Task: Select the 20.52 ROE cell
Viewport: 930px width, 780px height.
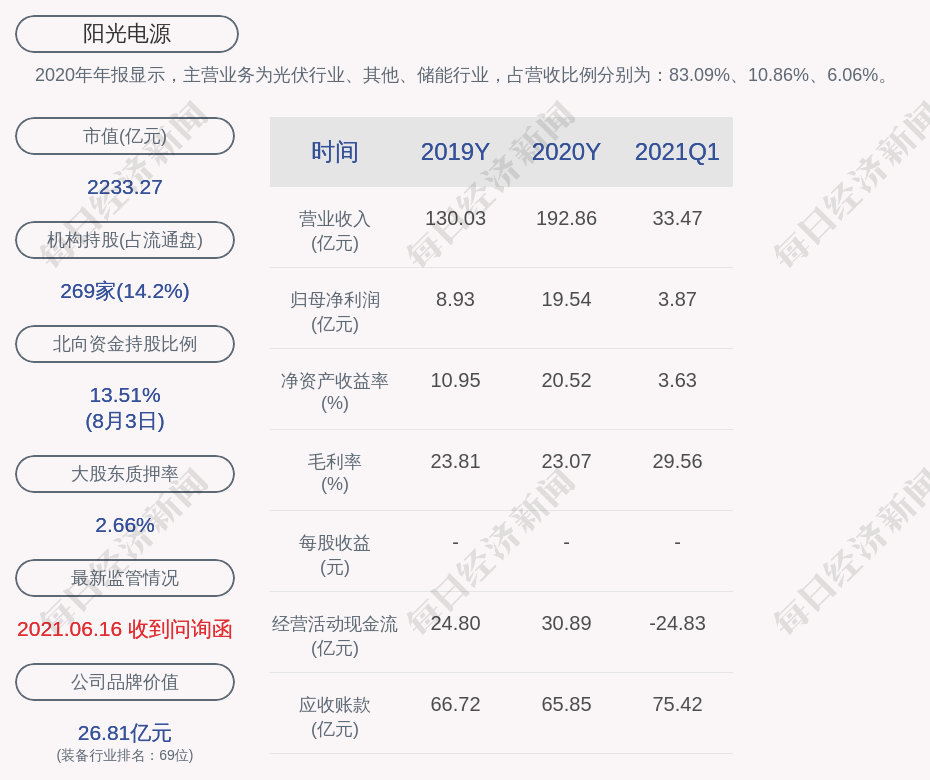Action: point(566,380)
